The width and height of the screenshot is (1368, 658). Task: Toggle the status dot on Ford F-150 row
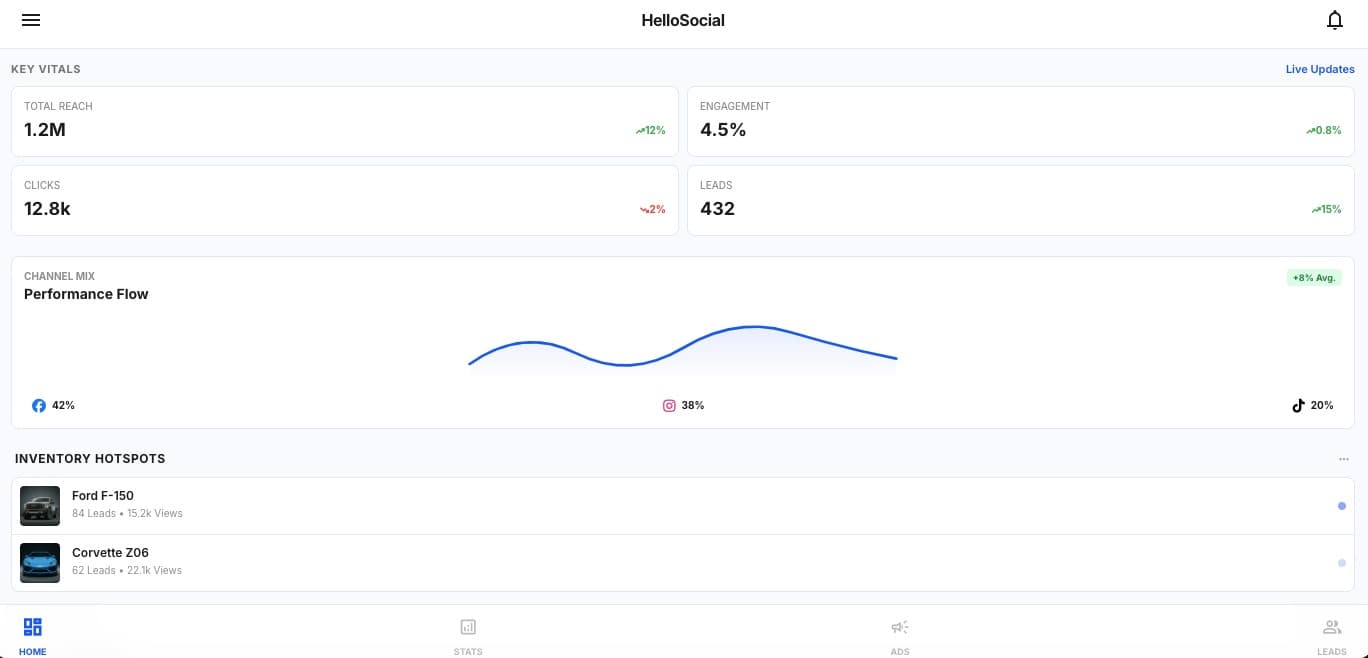1342,506
